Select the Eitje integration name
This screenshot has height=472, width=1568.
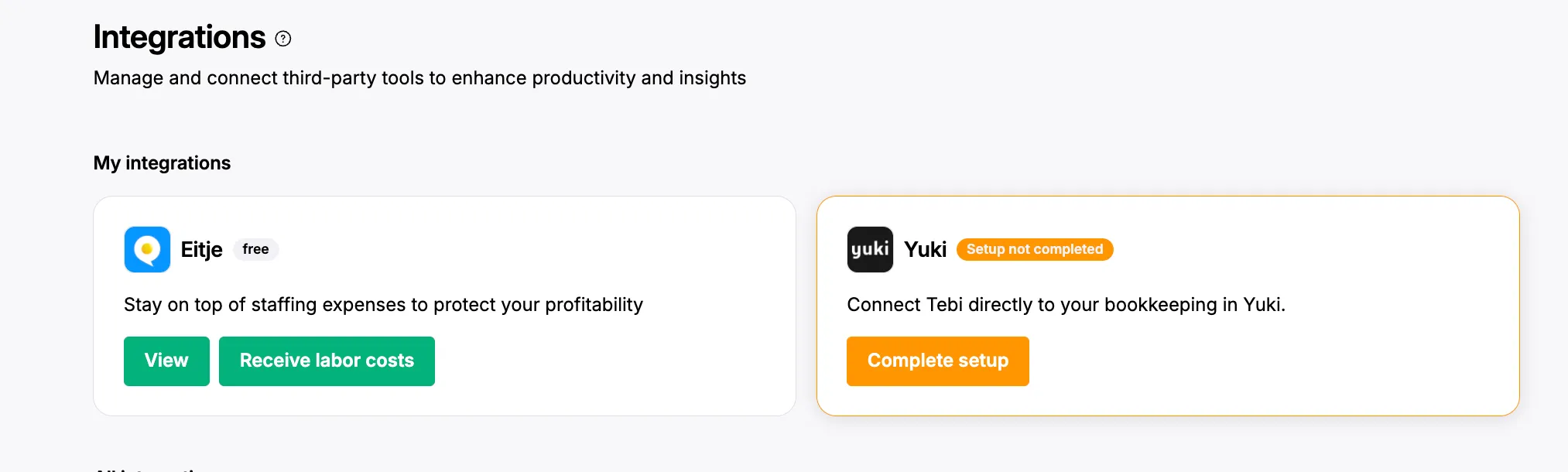201,249
